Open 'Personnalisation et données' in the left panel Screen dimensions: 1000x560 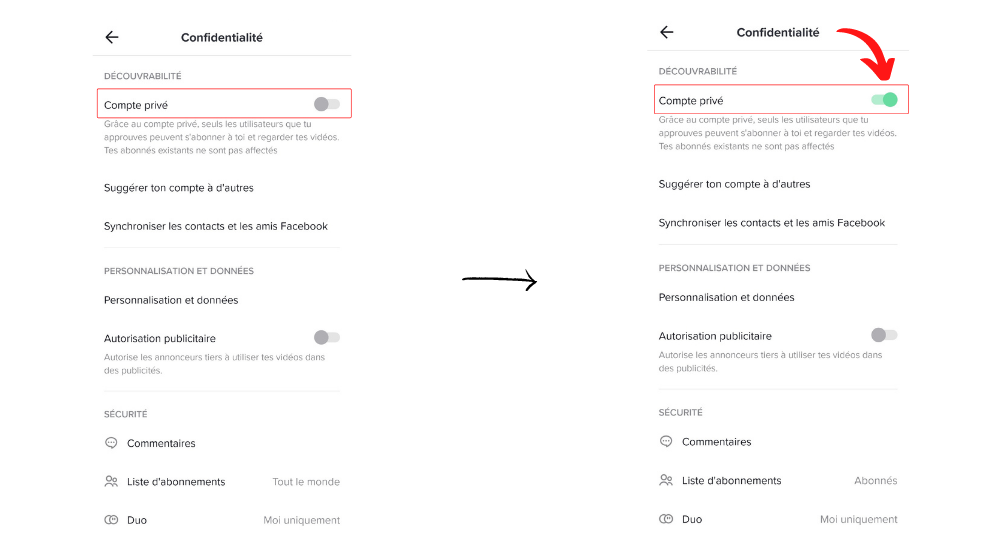click(171, 300)
